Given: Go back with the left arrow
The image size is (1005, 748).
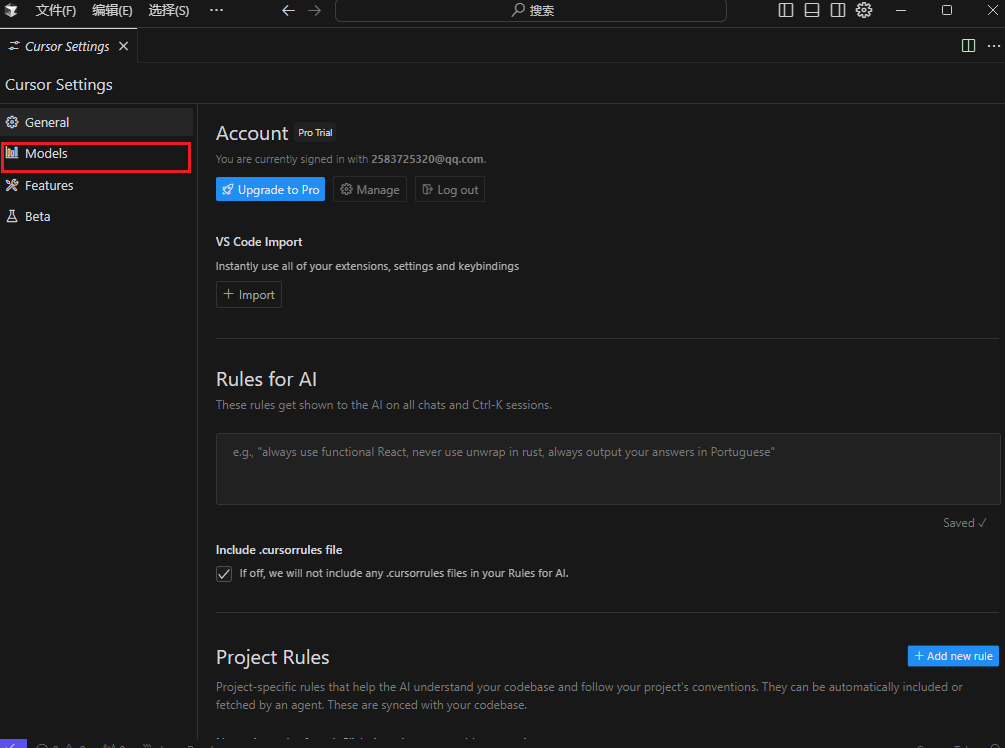Looking at the screenshot, I should (288, 10).
